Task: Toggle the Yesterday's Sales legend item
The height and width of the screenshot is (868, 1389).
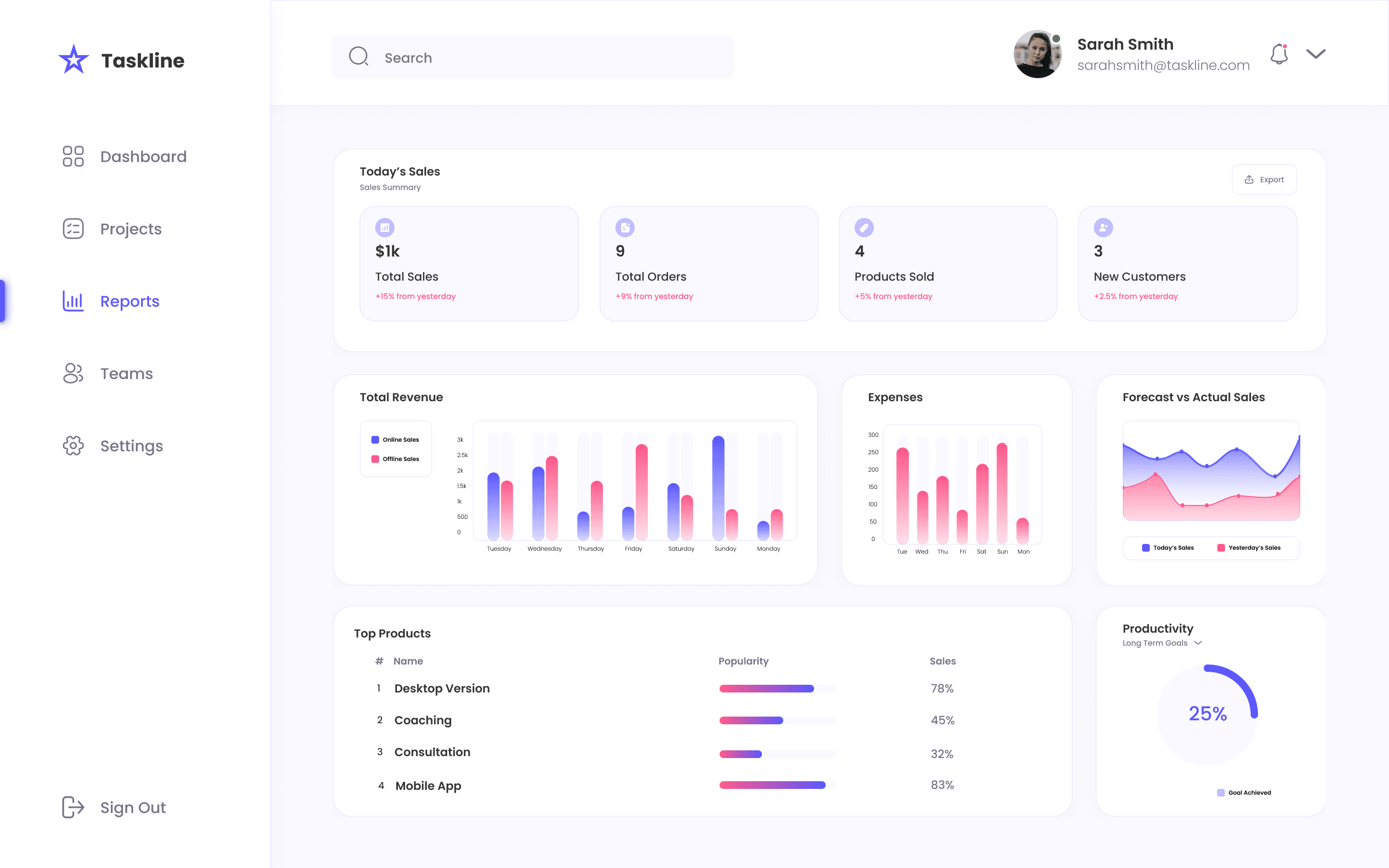Action: tap(1248, 548)
